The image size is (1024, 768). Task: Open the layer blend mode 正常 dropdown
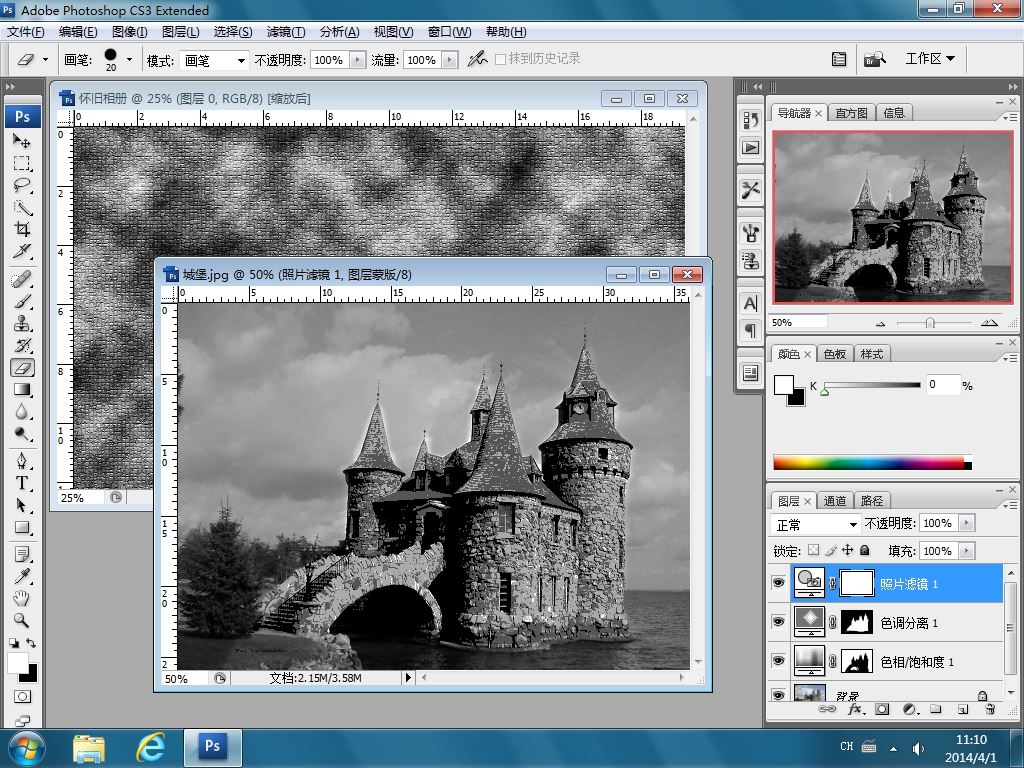point(815,524)
